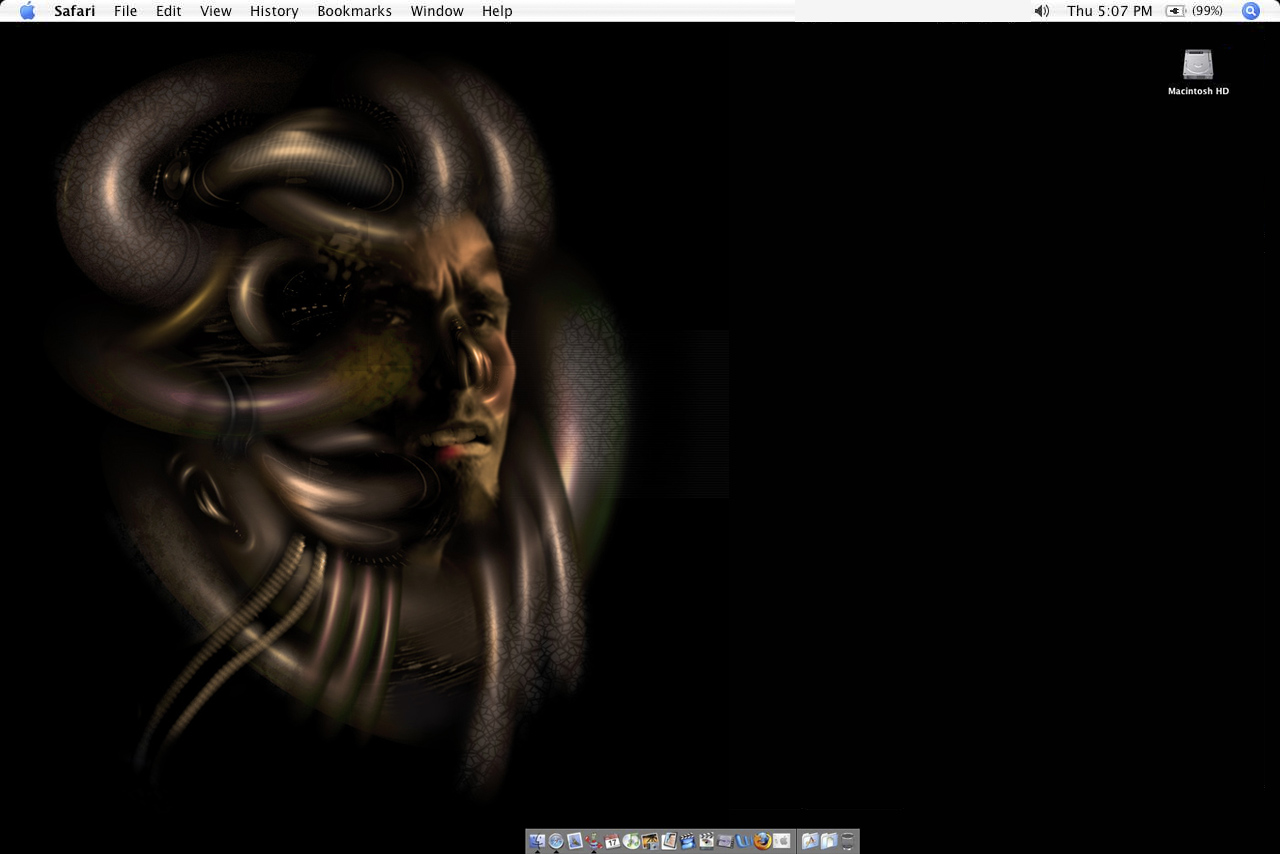Image resolution: width=1280 pixels, height=854 pixels.
Task: Launch Mail from the dock
Action: [575, 841]
